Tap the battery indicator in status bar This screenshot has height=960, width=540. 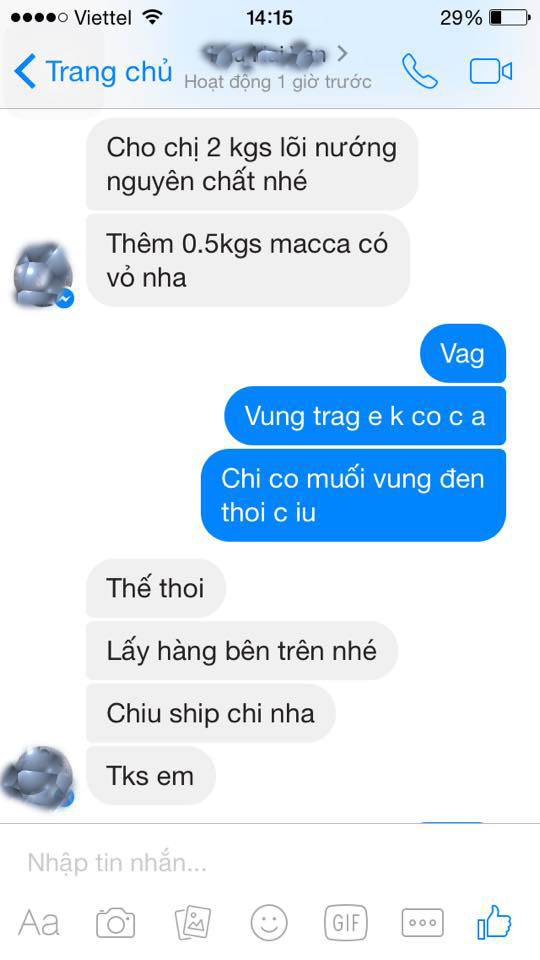pyautogui.click(x=509, y=18)
